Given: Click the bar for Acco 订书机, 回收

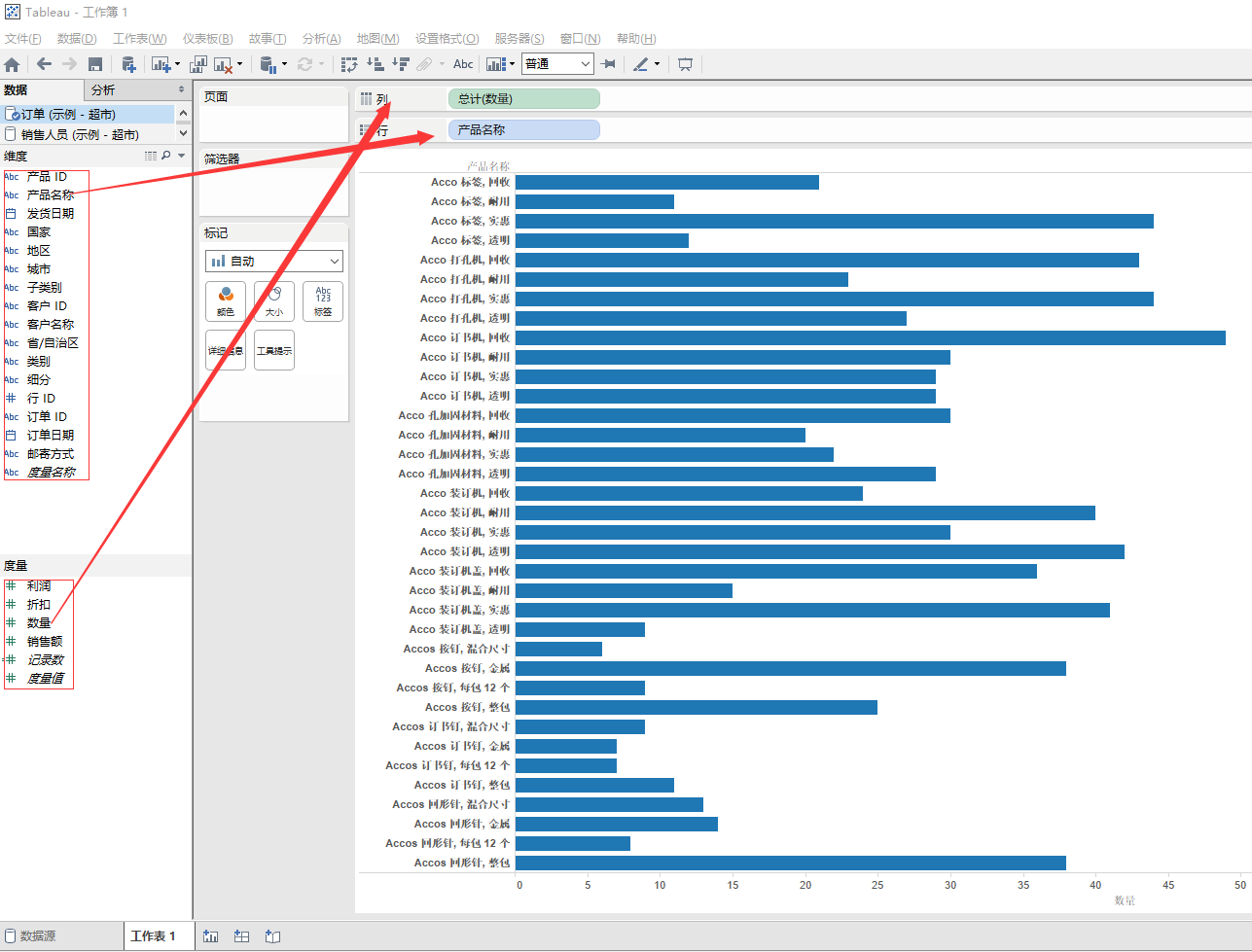Looking at the screenshot, I should 871,337.
